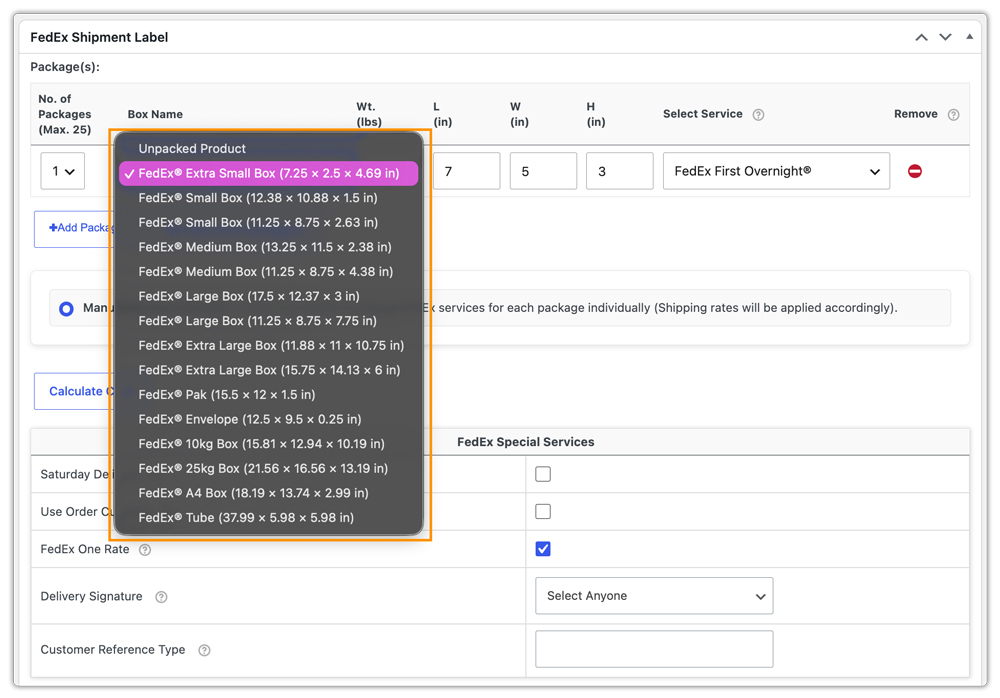Show help for Delivery Signature
The width and height of the screenshot is (1000, 698).
tap(161, 597)
